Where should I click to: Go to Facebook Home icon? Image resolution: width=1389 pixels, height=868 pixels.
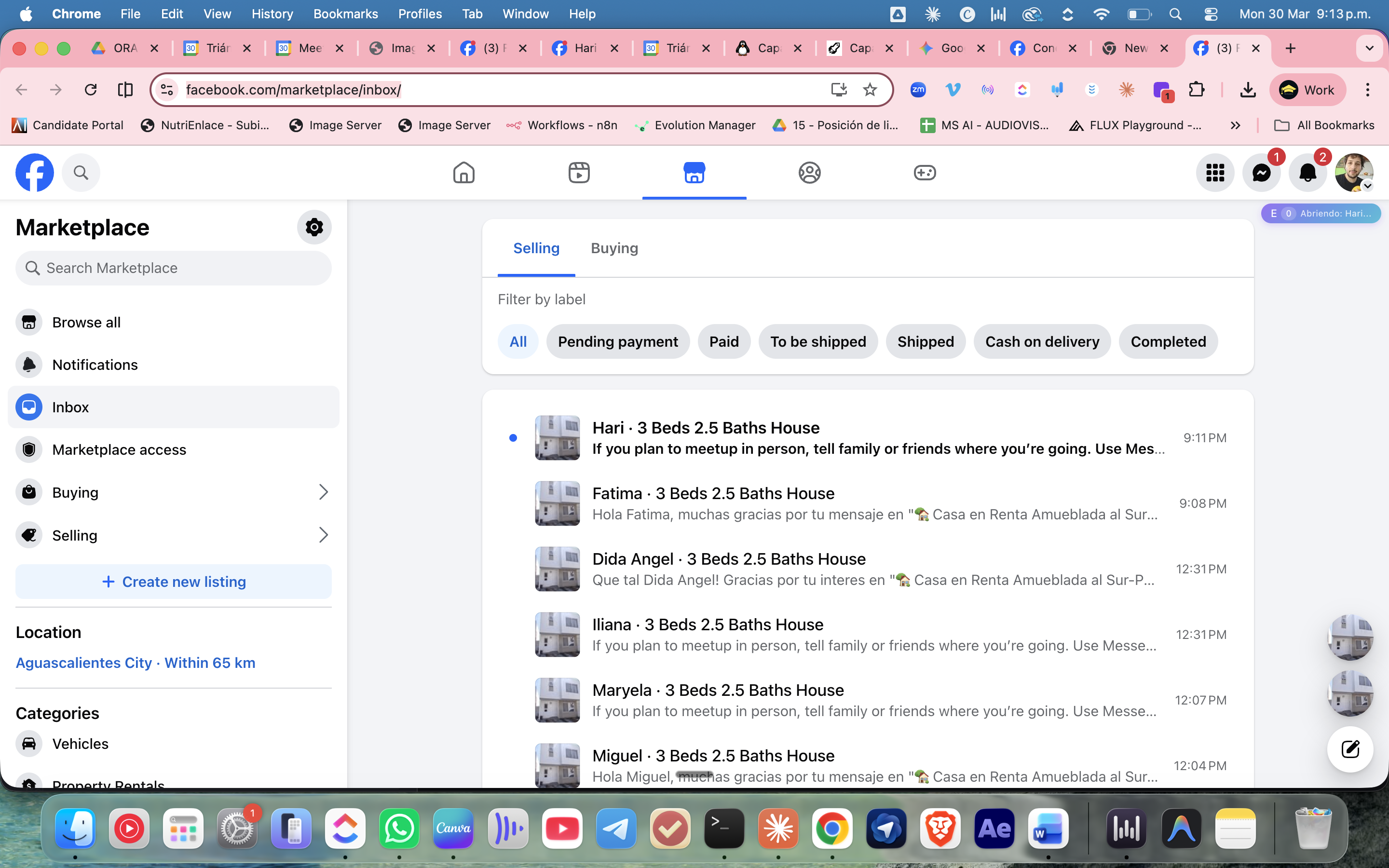[463, 173]
